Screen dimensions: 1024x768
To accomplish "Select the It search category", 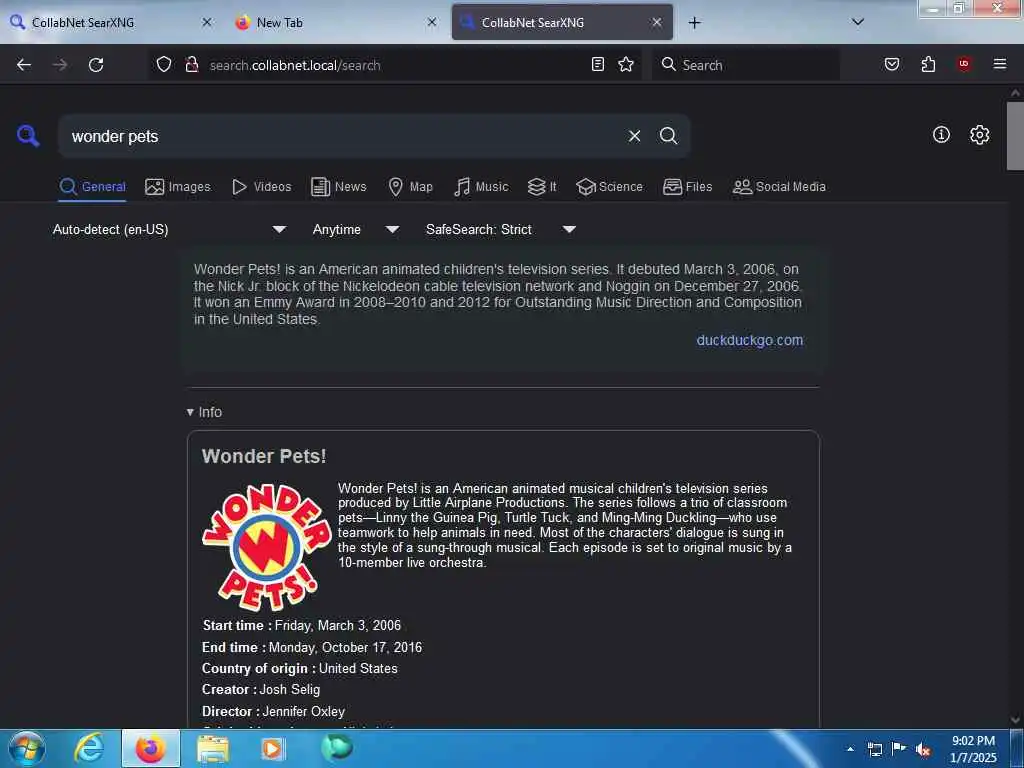I will click(x=541, y=187).
